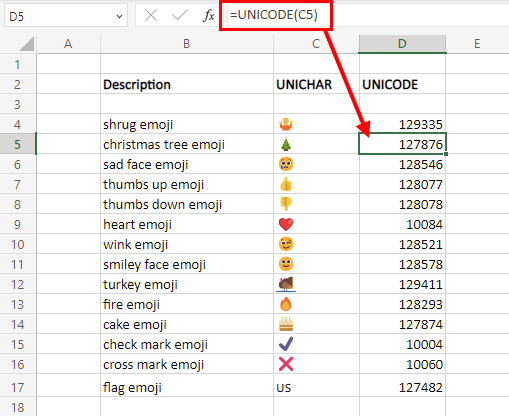Select the fire emoji cell
The width and height of the screenshot is (509, 416).
(x=316, y=304)
